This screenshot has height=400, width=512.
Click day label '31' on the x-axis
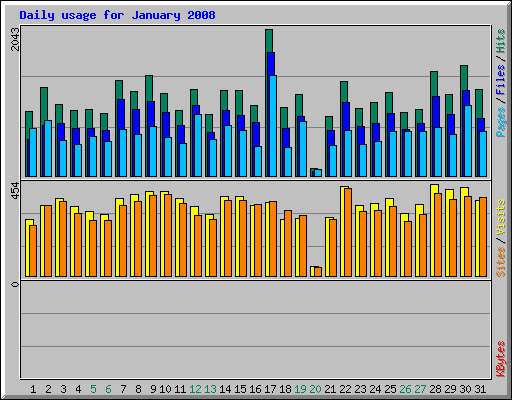480,389
